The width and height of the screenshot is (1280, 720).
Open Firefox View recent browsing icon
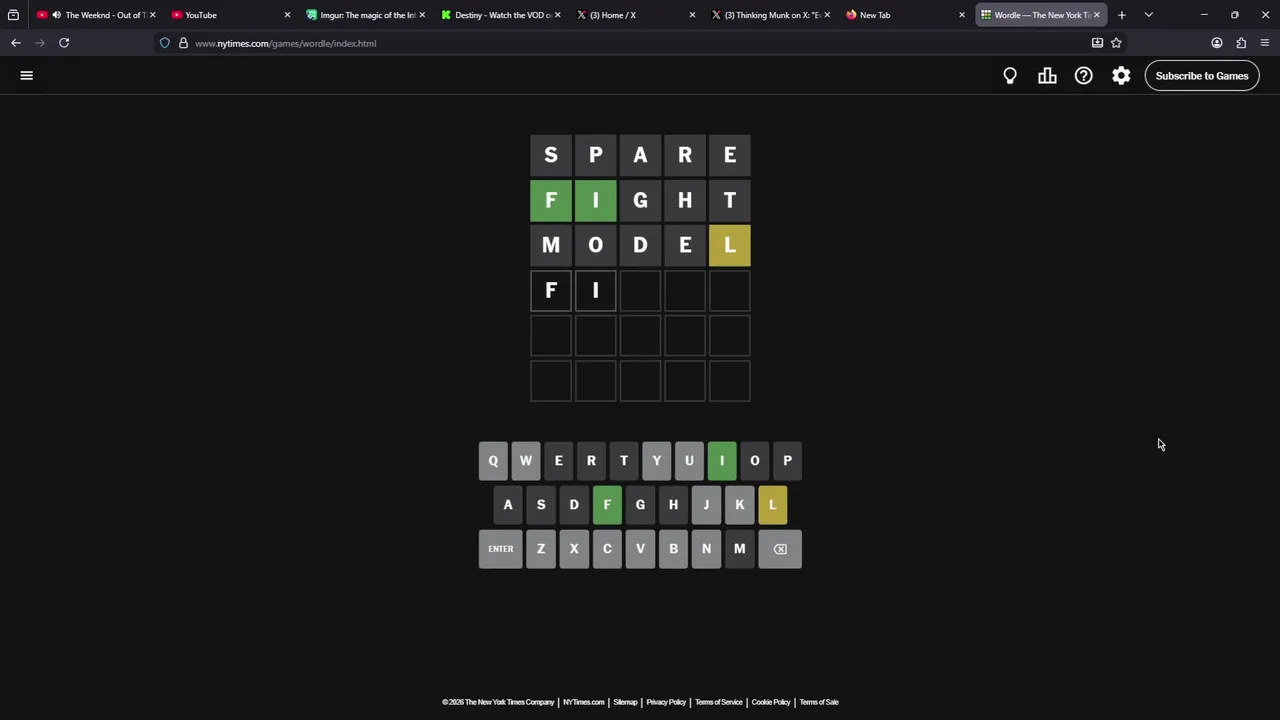(x=13, y=15)
